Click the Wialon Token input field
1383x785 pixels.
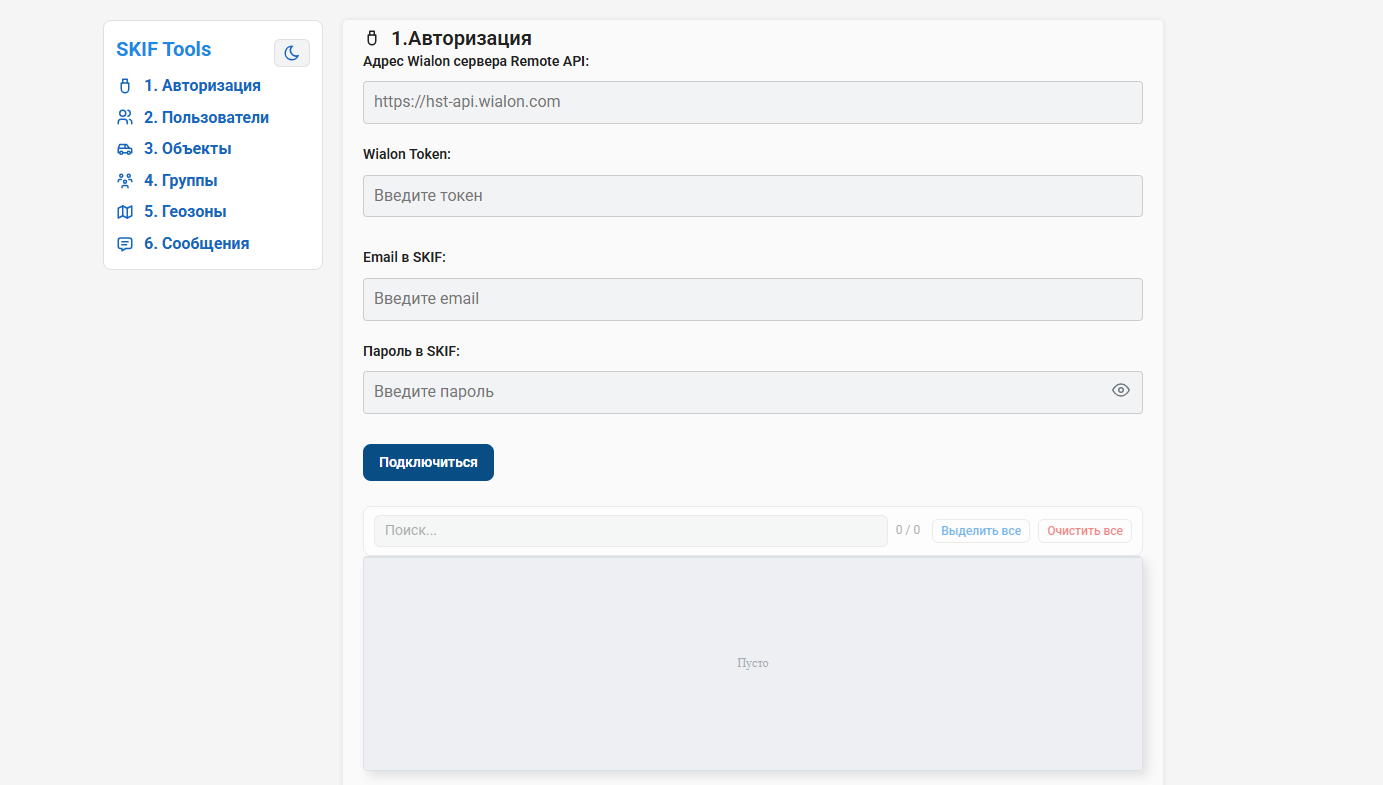(753, 196)
